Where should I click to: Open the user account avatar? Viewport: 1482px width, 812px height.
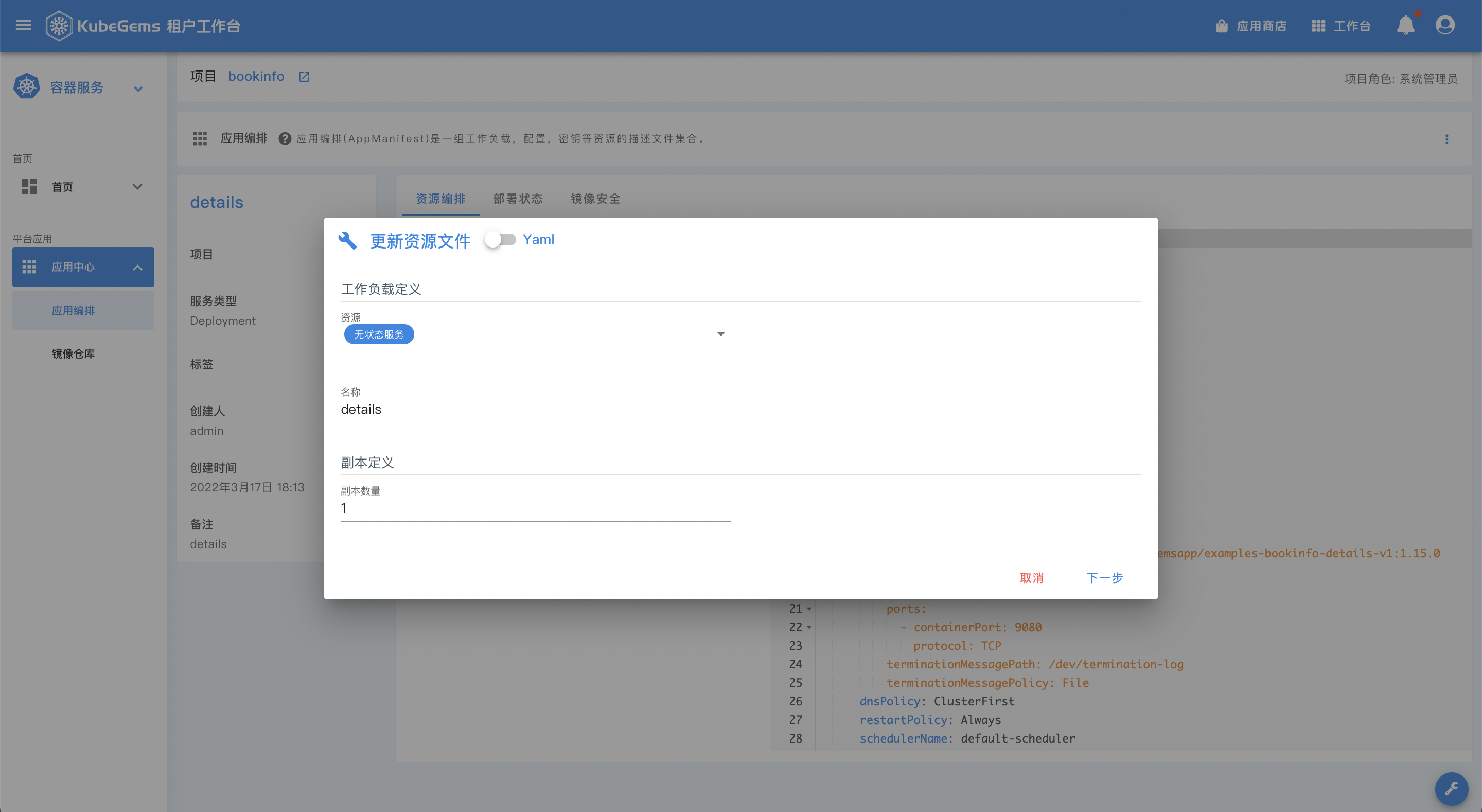1444,25
